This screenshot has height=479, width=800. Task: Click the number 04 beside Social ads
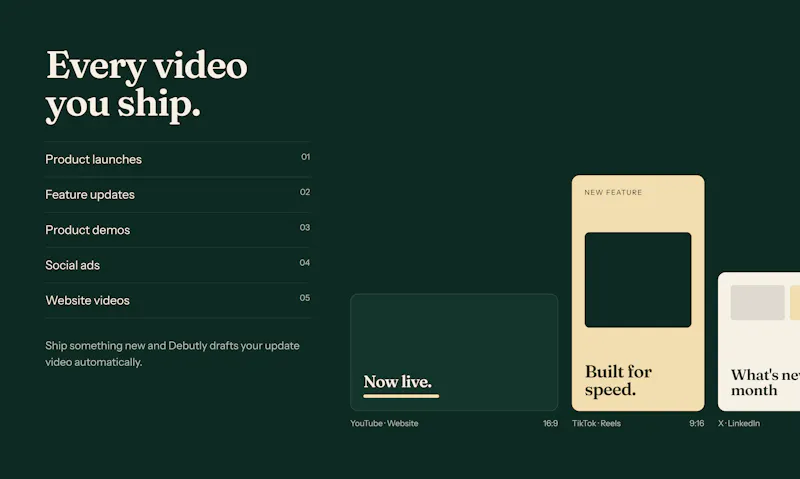coord(305,262)
